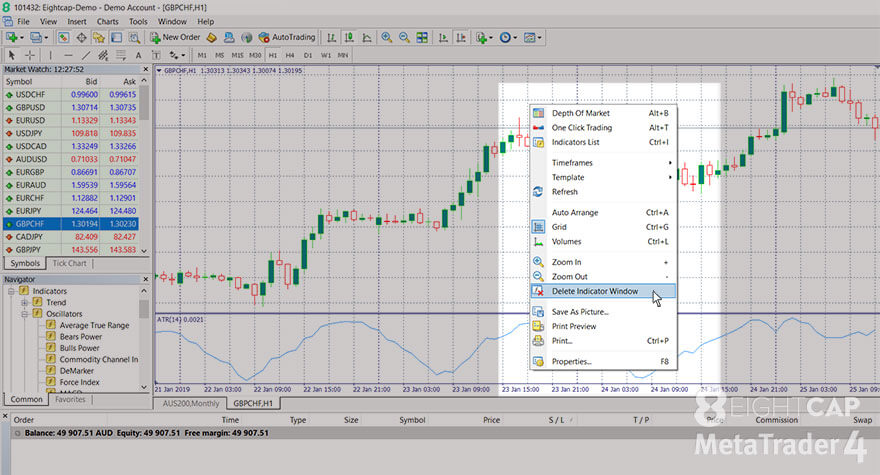Close the Market Watch panel

click(145, 69)
